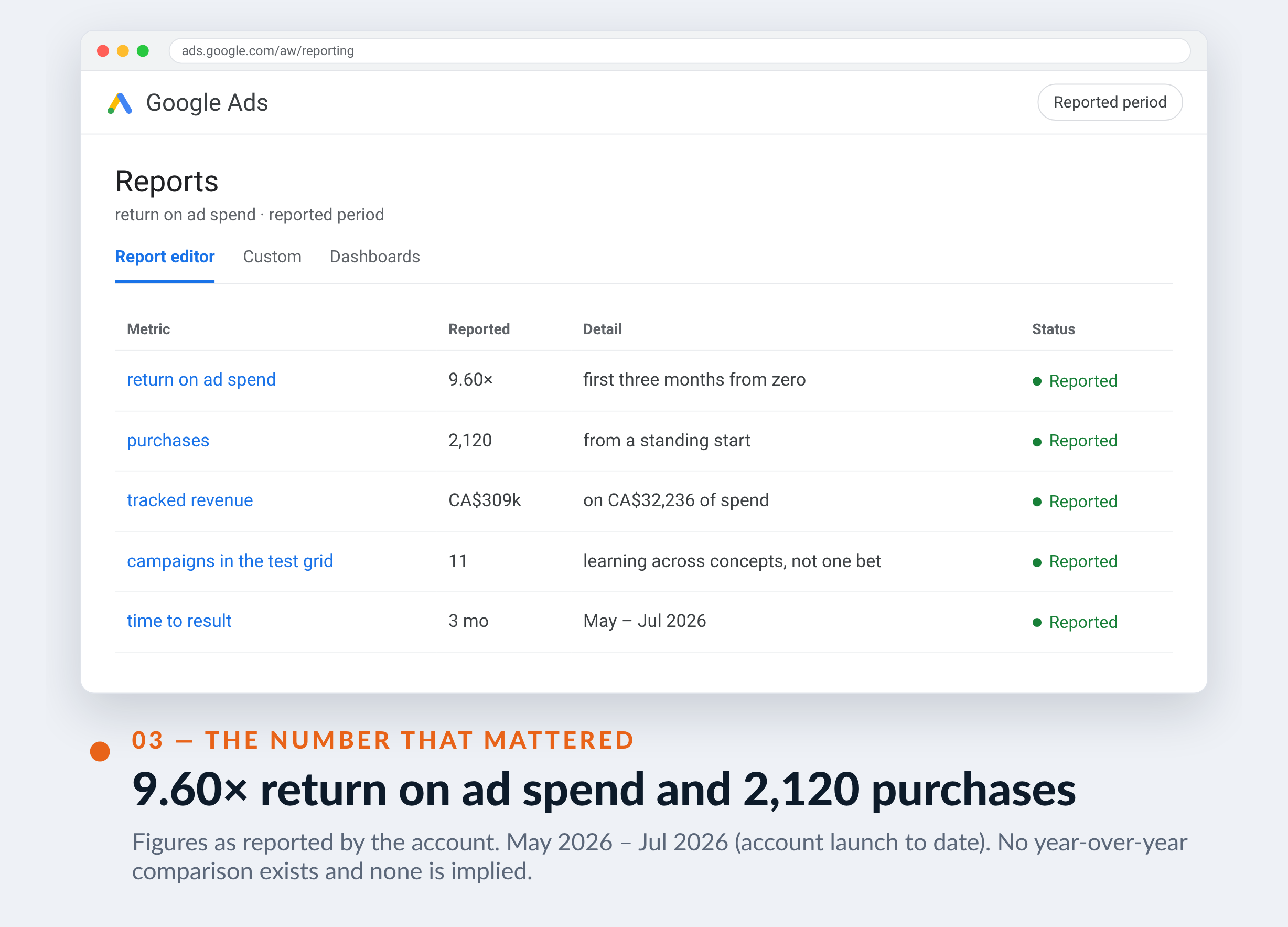
Task: Click the Google Ads title text
Action: click(207, 103)
